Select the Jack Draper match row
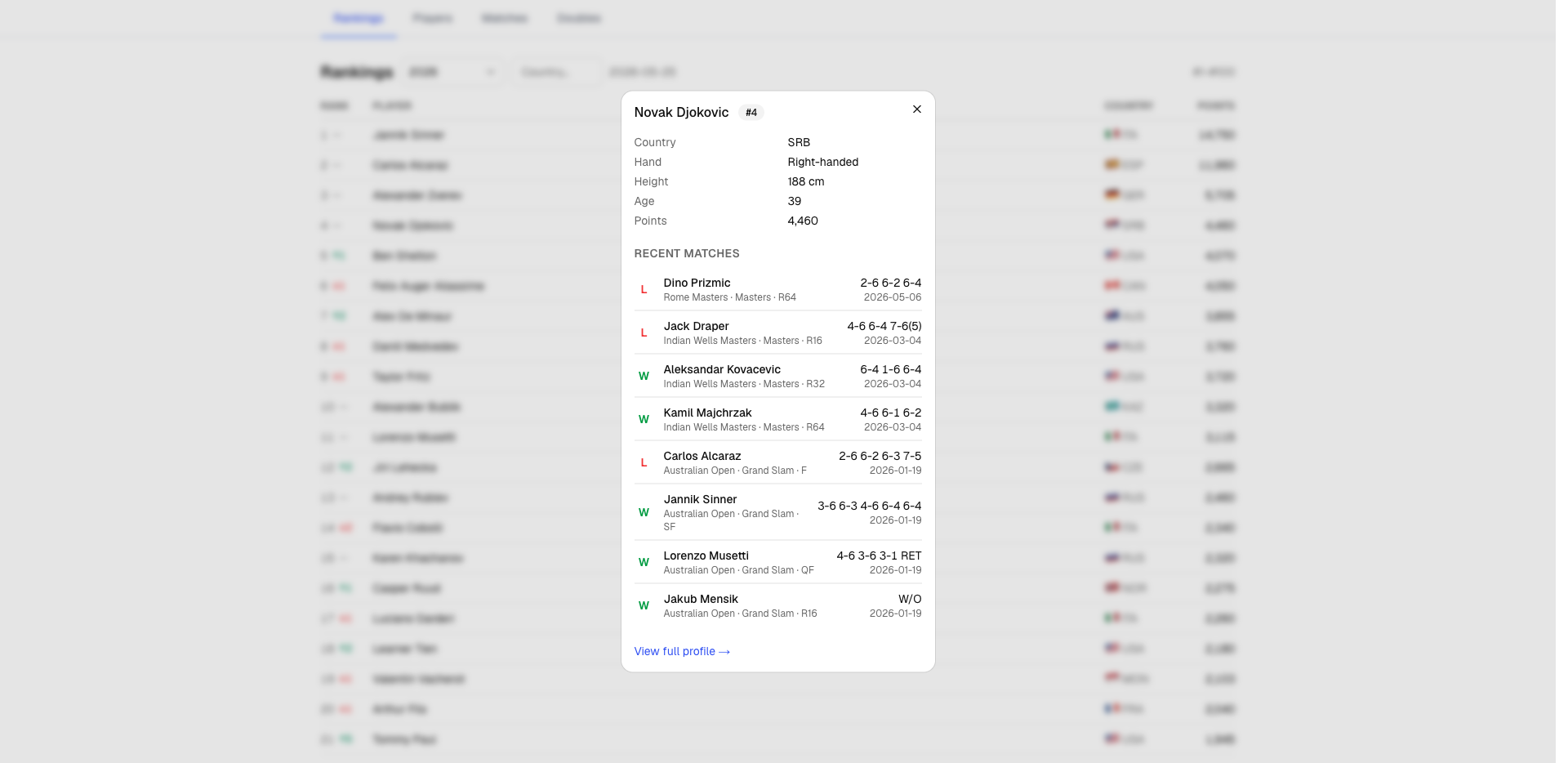 (777, 332)
